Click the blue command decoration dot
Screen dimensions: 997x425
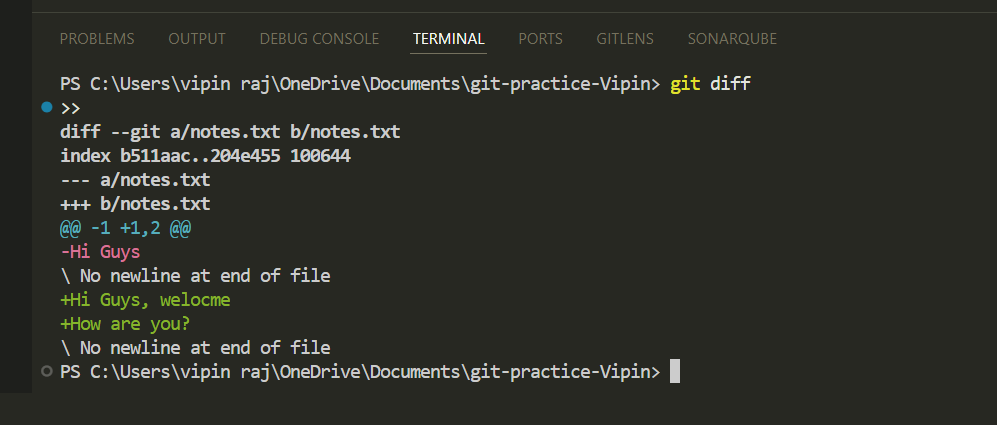pos(46,107)
